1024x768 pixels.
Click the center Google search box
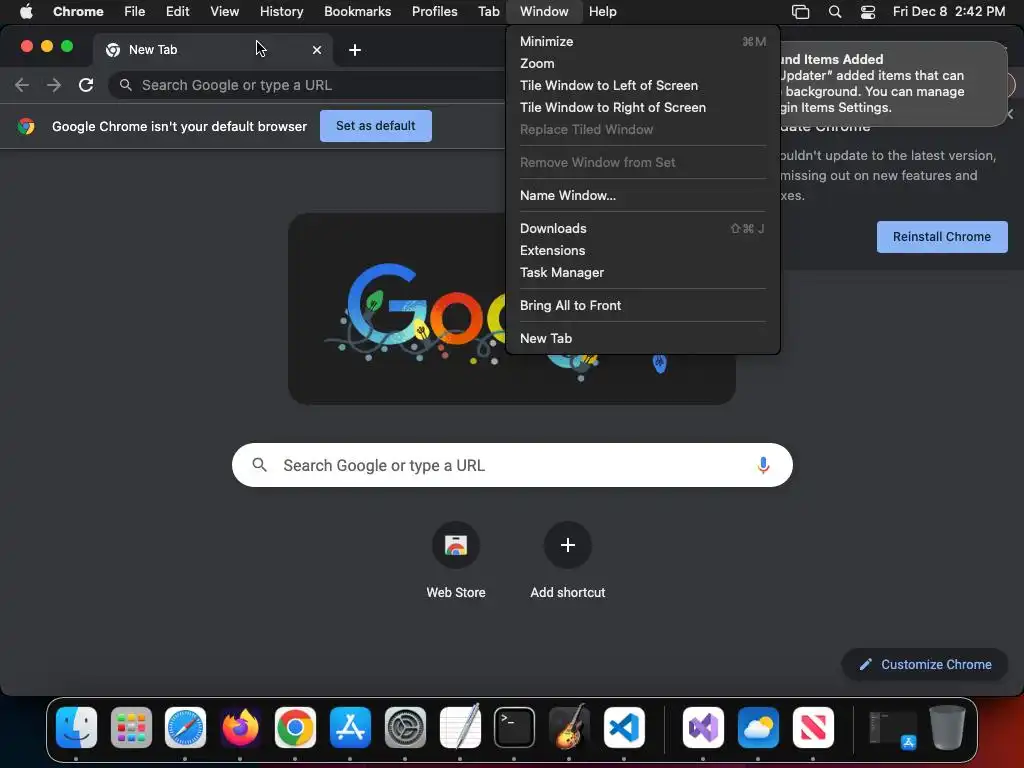click(512, 465)
